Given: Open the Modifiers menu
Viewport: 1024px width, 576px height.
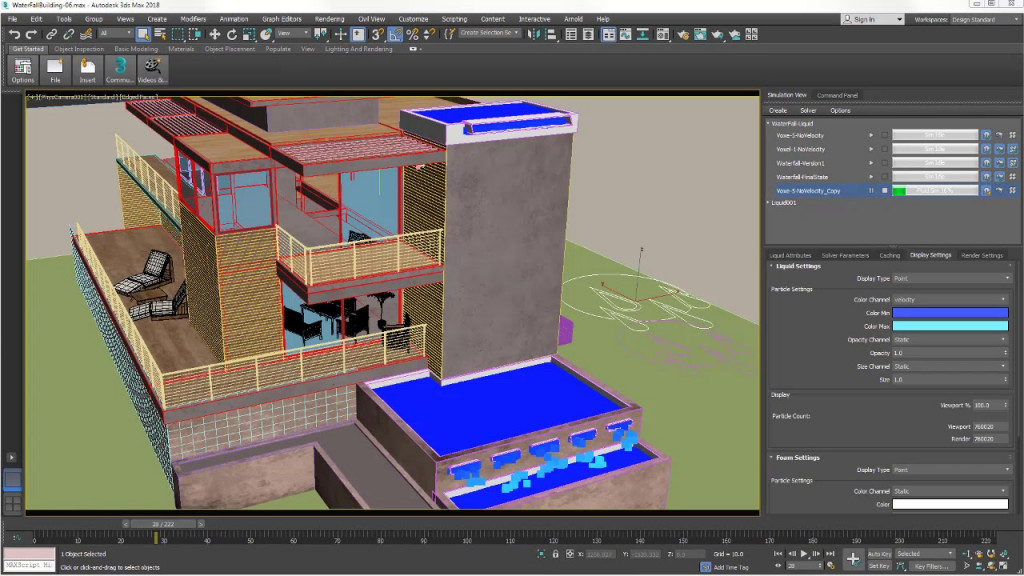Looking at the screenshot, I should (193, 19).
